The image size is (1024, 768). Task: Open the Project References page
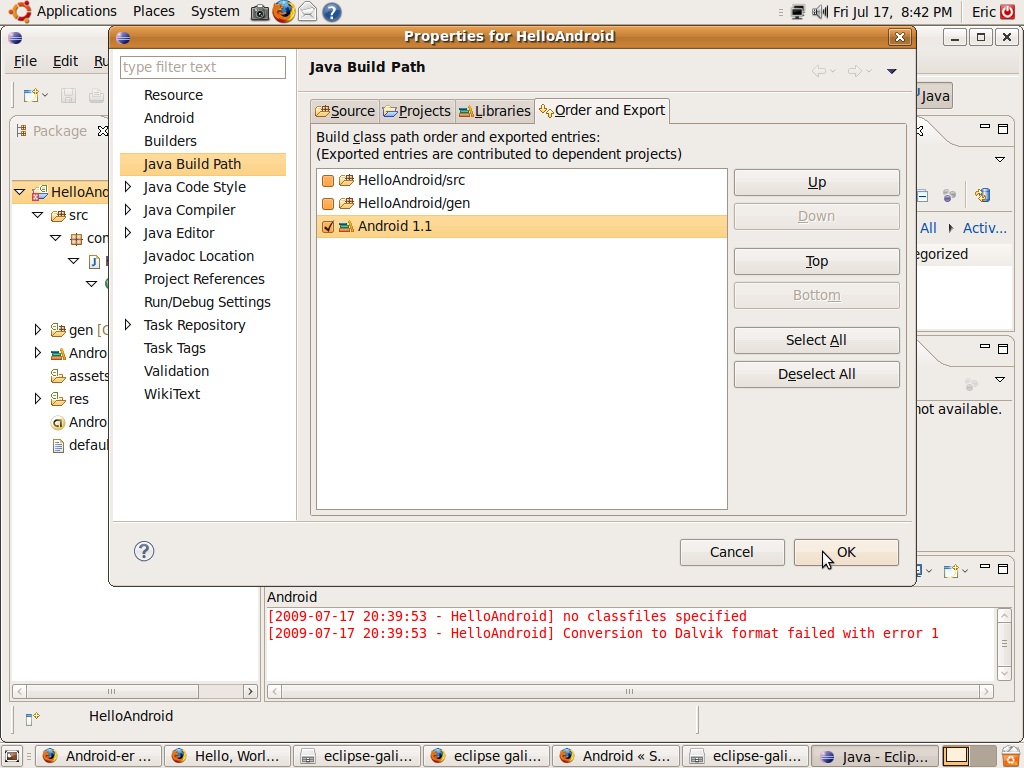pos(204,280)
